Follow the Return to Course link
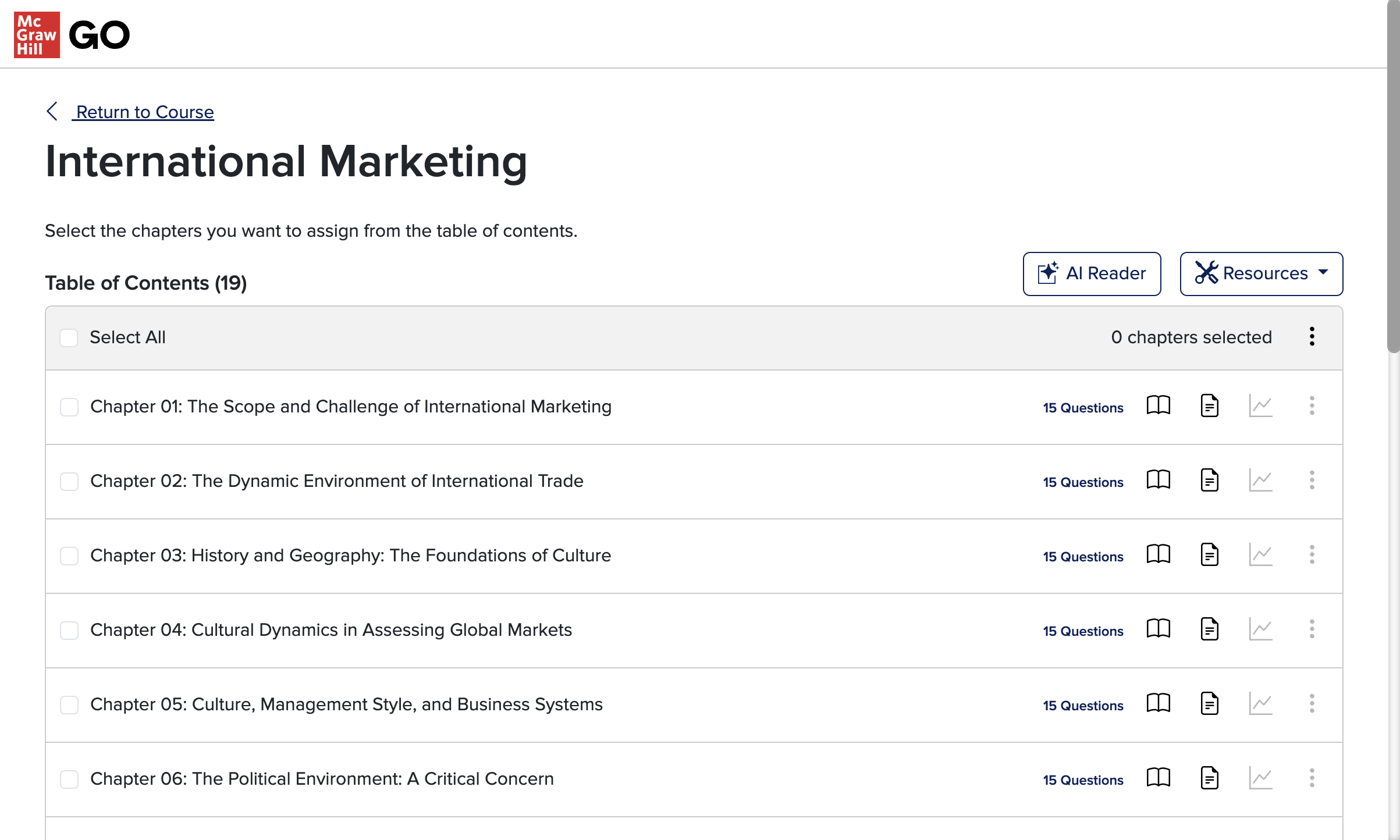The image size is (1400, 840). (145, 112)
